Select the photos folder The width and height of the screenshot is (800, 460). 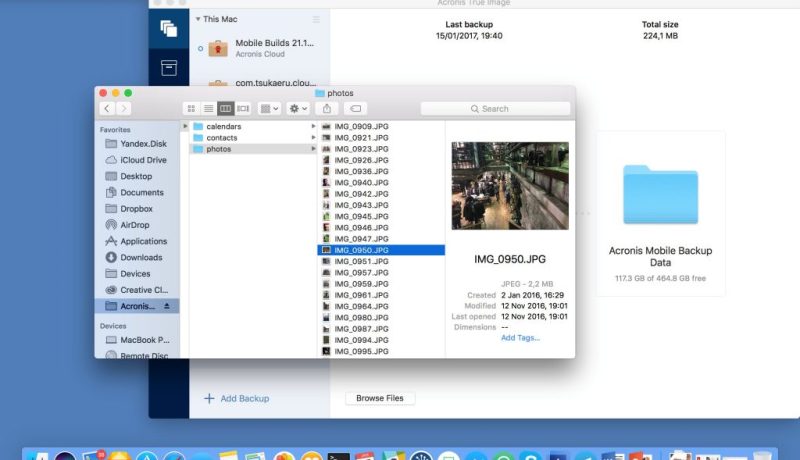254,149
